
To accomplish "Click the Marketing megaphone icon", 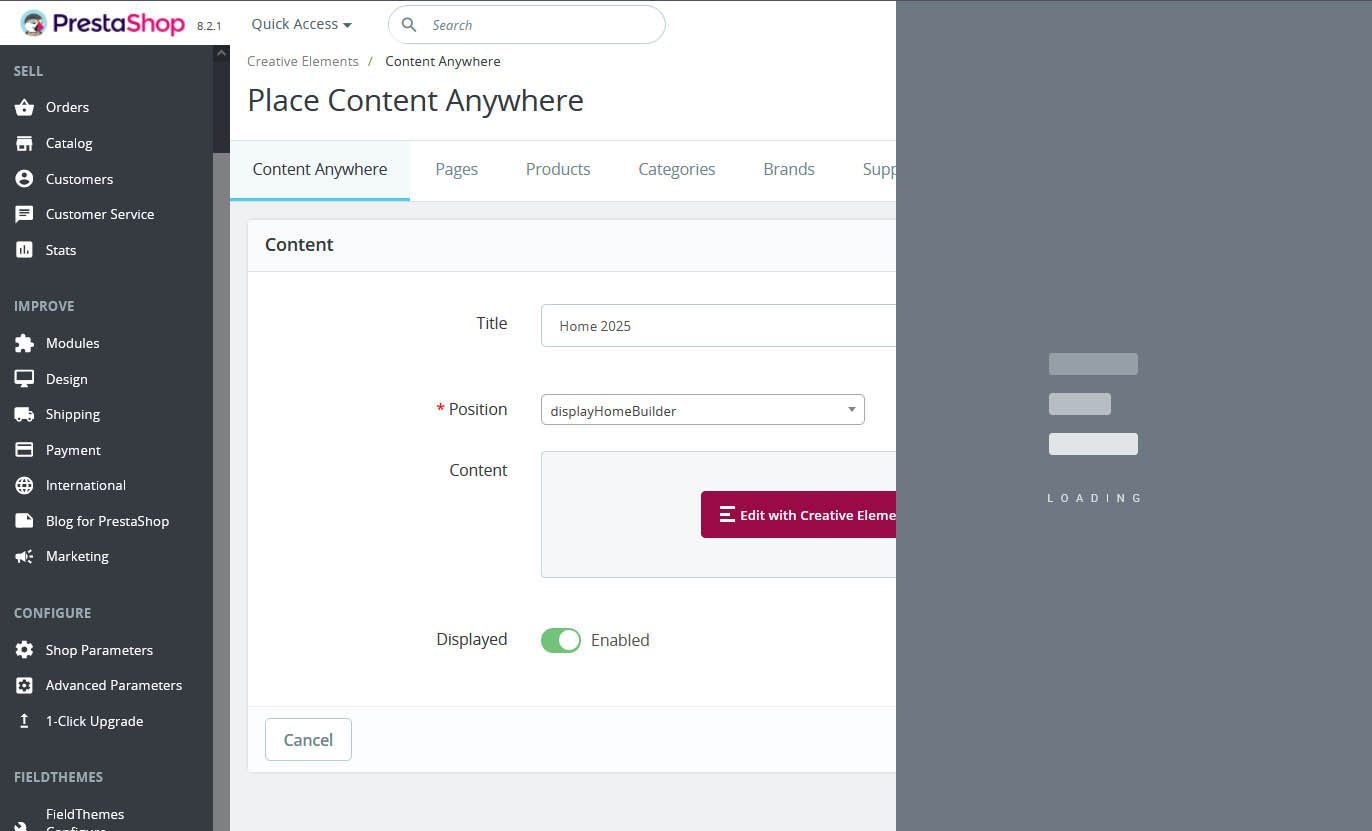I will [x=24, y=556].
